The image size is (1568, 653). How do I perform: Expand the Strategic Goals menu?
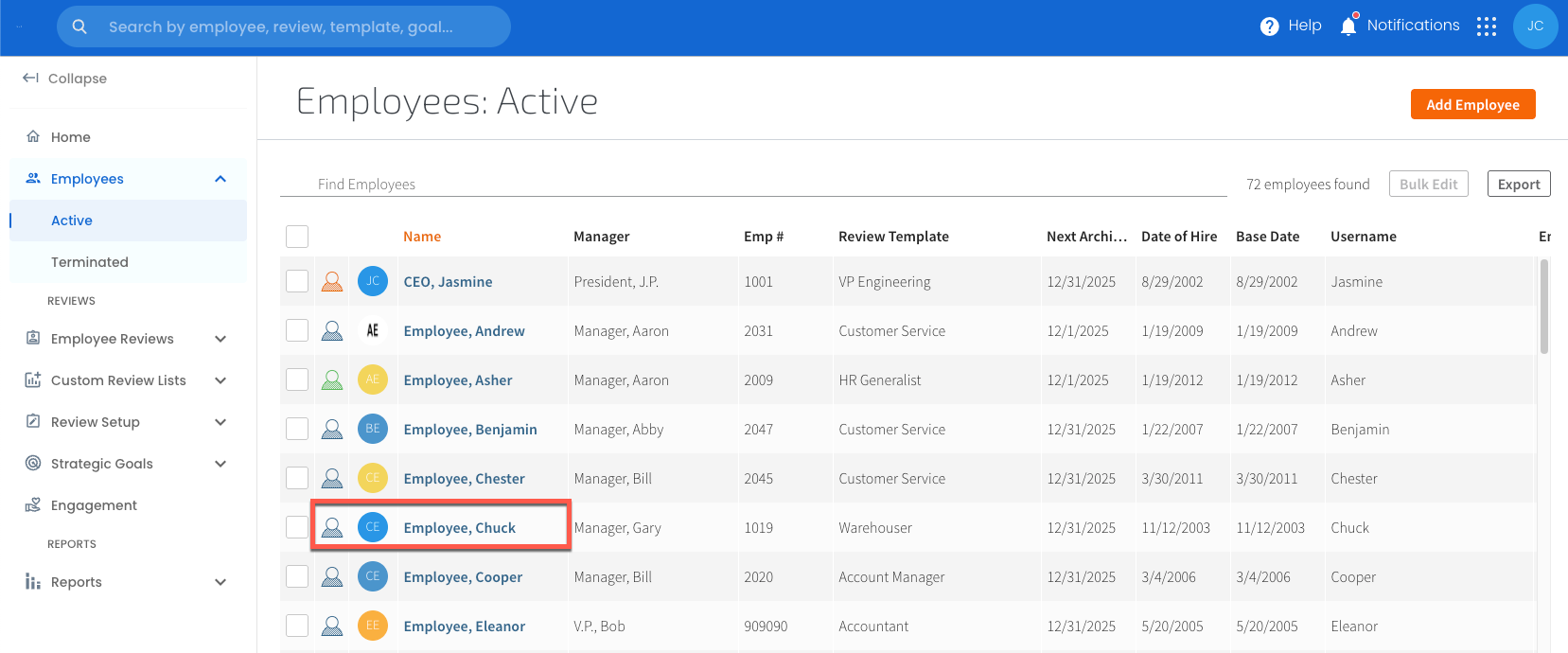click(220, 464)
